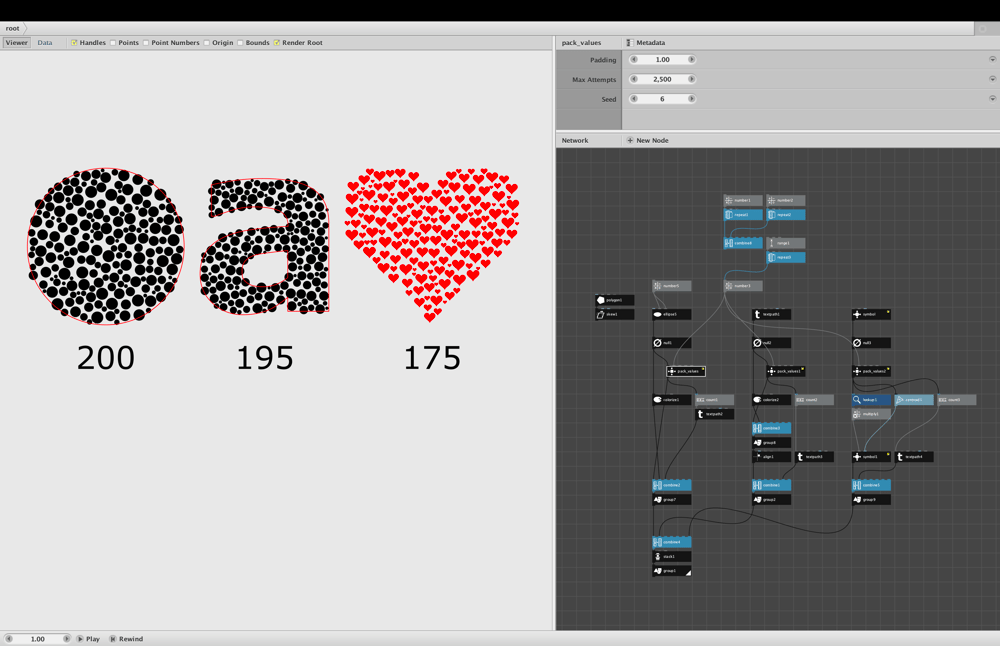Select the centroid1 node

point(914,400)
